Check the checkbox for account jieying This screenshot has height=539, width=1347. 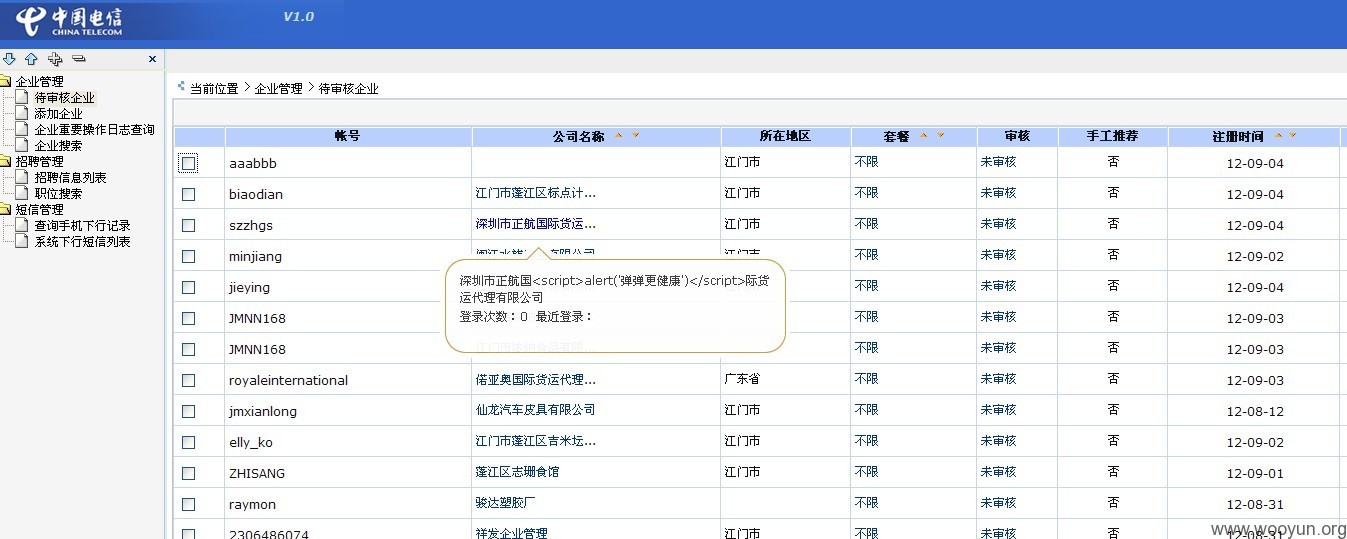[188, 287]
